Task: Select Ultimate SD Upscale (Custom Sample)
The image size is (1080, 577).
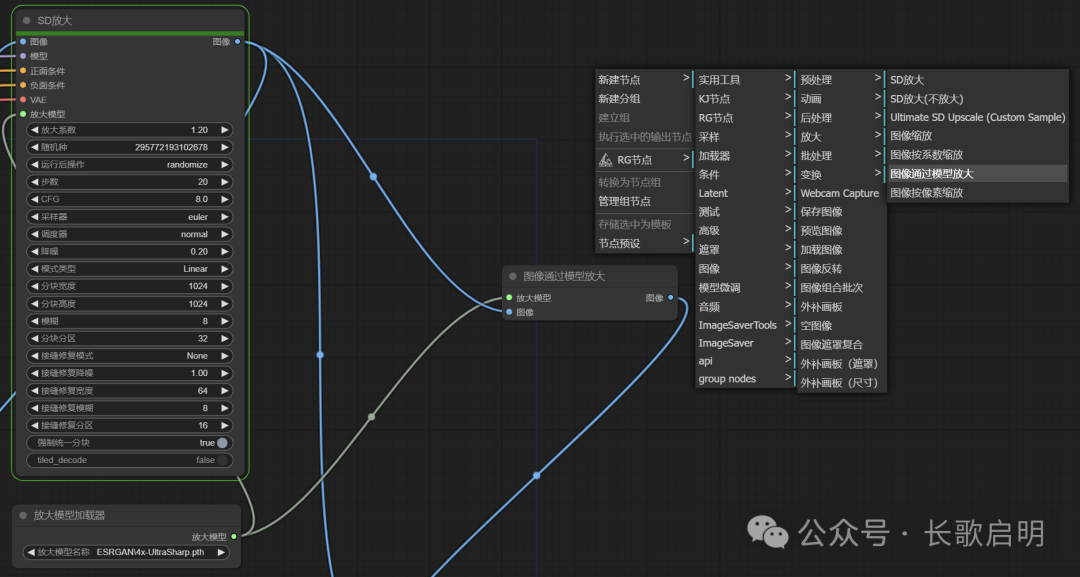Action: click(977, 118)
